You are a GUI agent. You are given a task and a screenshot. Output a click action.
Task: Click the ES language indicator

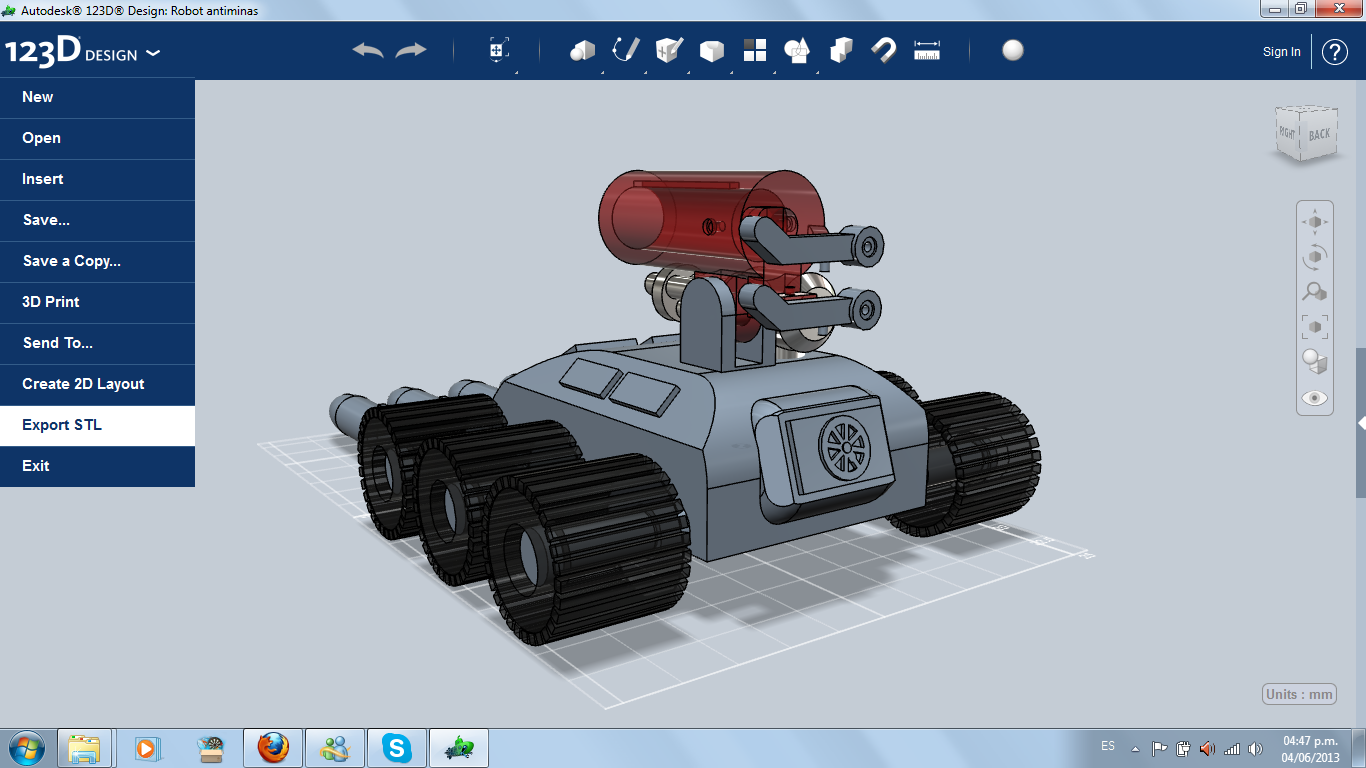click(1108, 746)
